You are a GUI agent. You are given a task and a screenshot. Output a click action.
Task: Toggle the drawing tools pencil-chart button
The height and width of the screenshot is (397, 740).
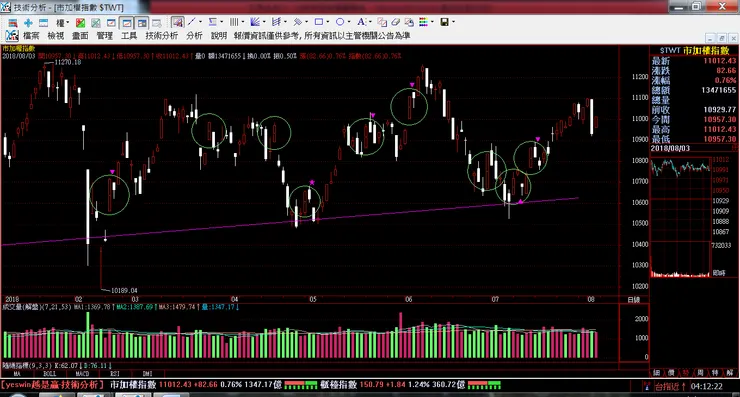pyautogui.click(x=177, y=22)
